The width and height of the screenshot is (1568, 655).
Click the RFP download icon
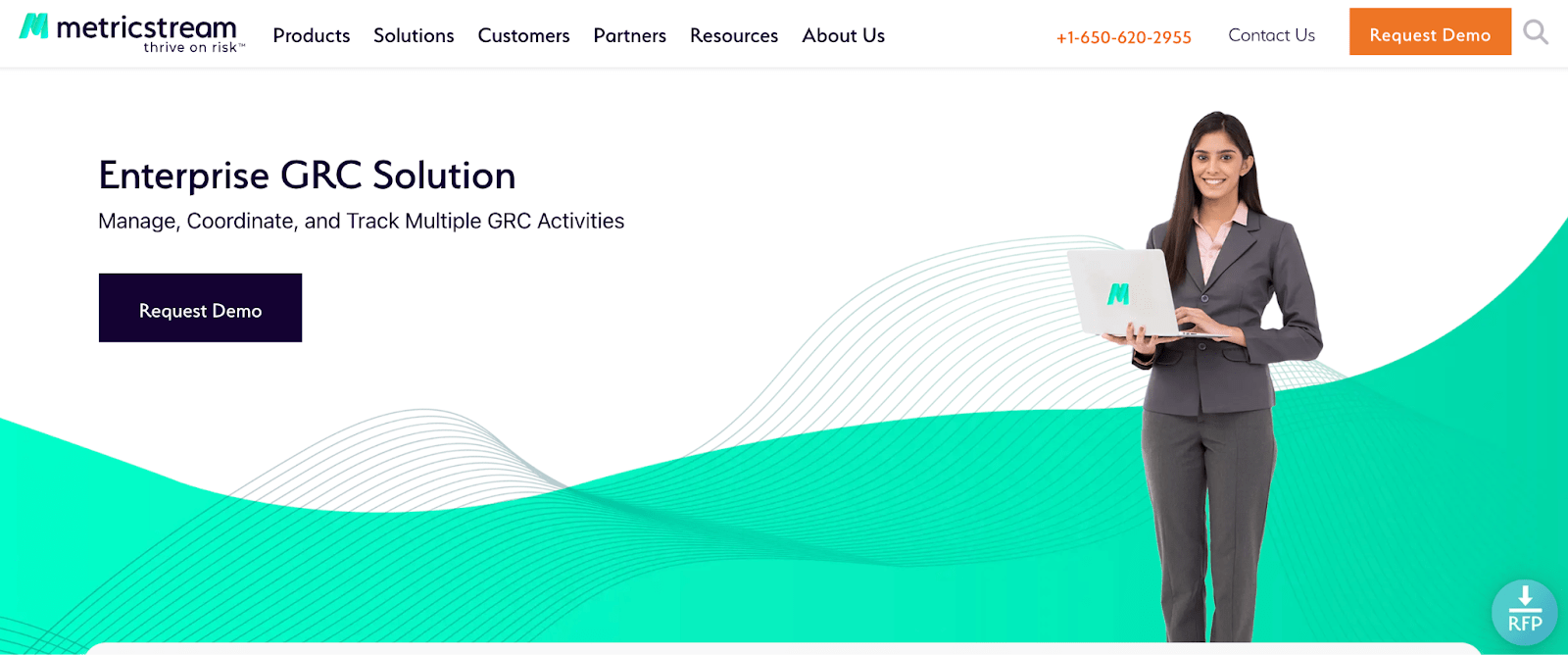1524,612
